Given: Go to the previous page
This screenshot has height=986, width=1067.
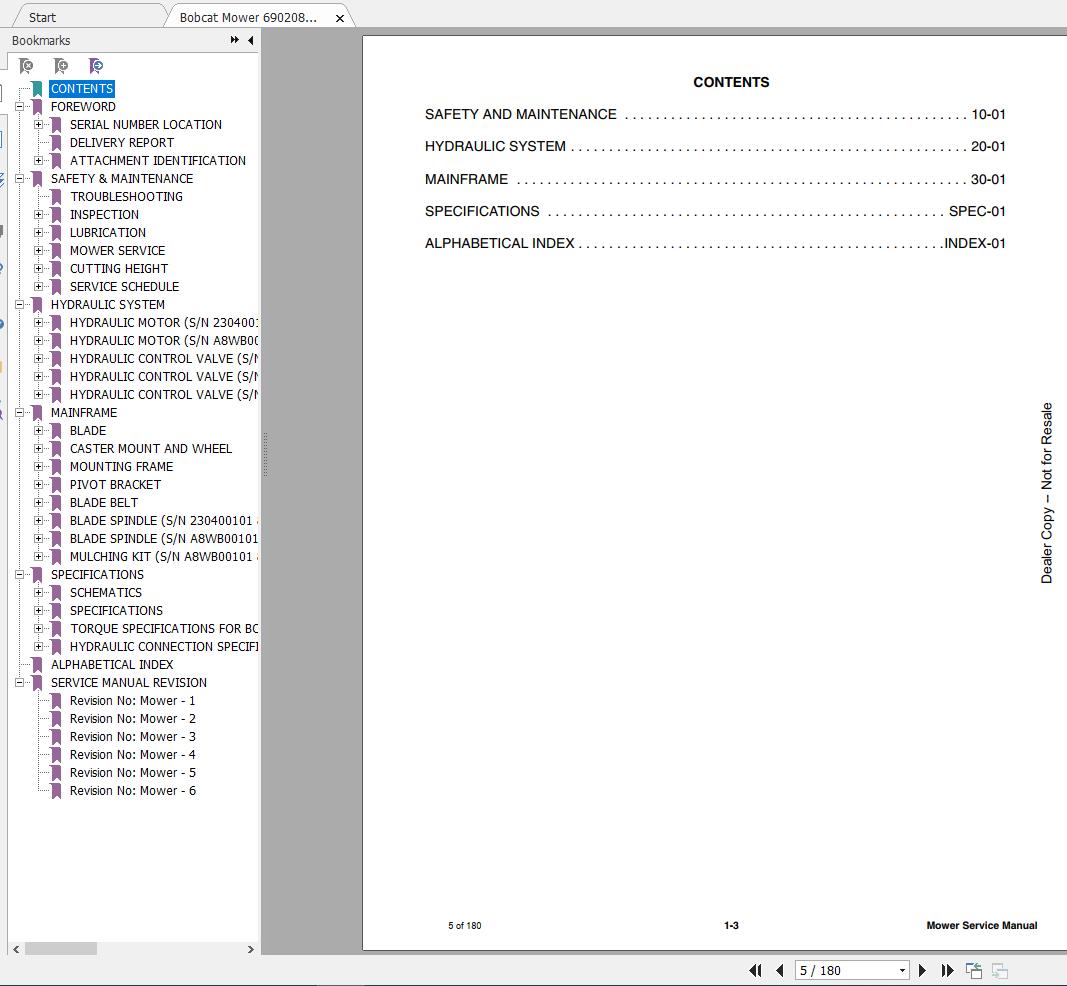Looking at the screenshot, I should click(x=780, y=970).
